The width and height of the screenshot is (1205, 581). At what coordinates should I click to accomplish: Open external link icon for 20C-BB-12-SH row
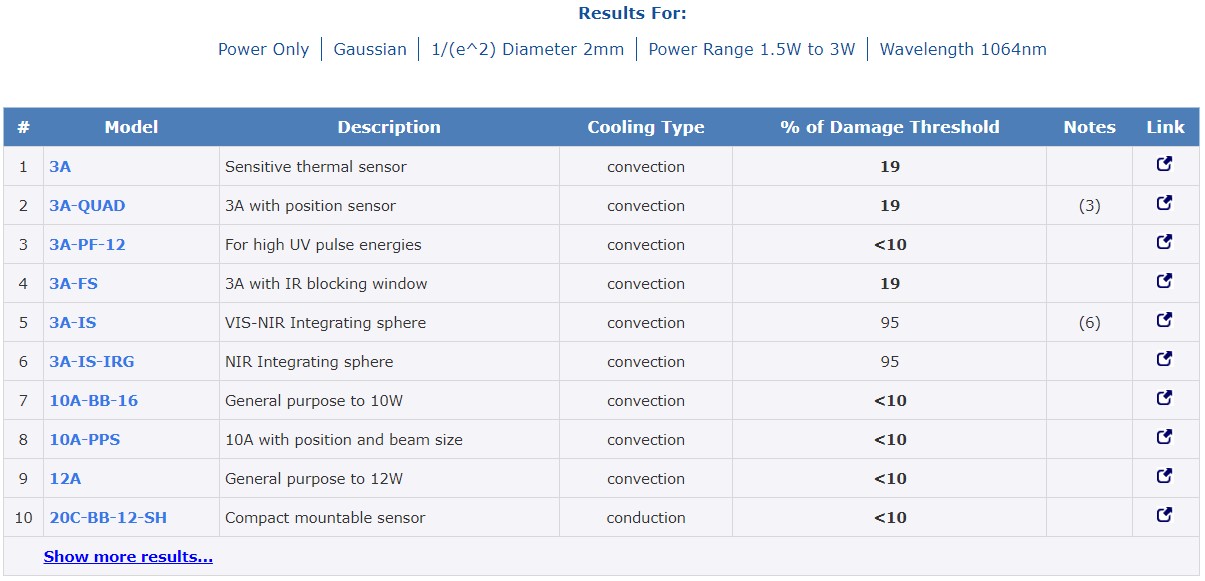click(x=1164, y=516)
